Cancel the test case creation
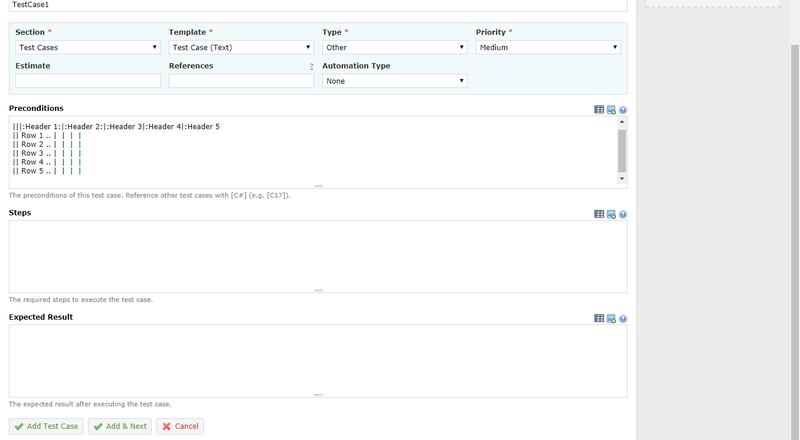800x440 pixels. pyautogui.click(x=180, y=426)
